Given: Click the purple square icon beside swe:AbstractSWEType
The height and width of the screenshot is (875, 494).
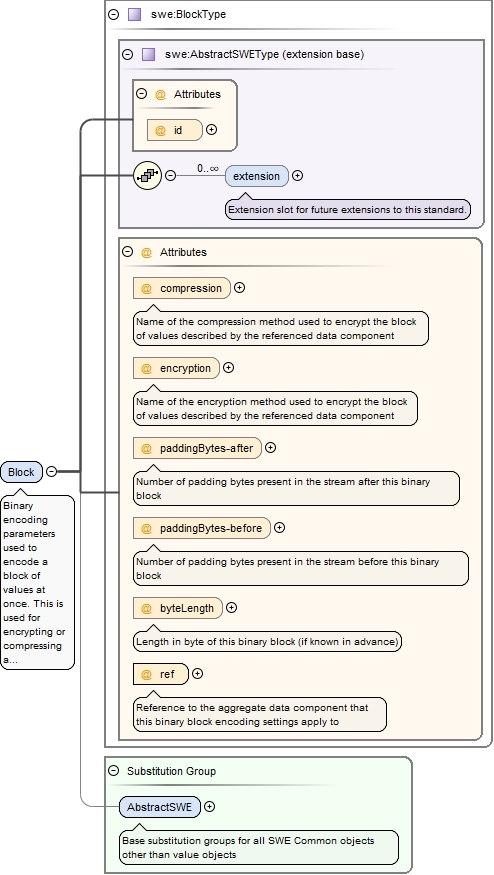Looking at the screenshot, I should [148, 54].
